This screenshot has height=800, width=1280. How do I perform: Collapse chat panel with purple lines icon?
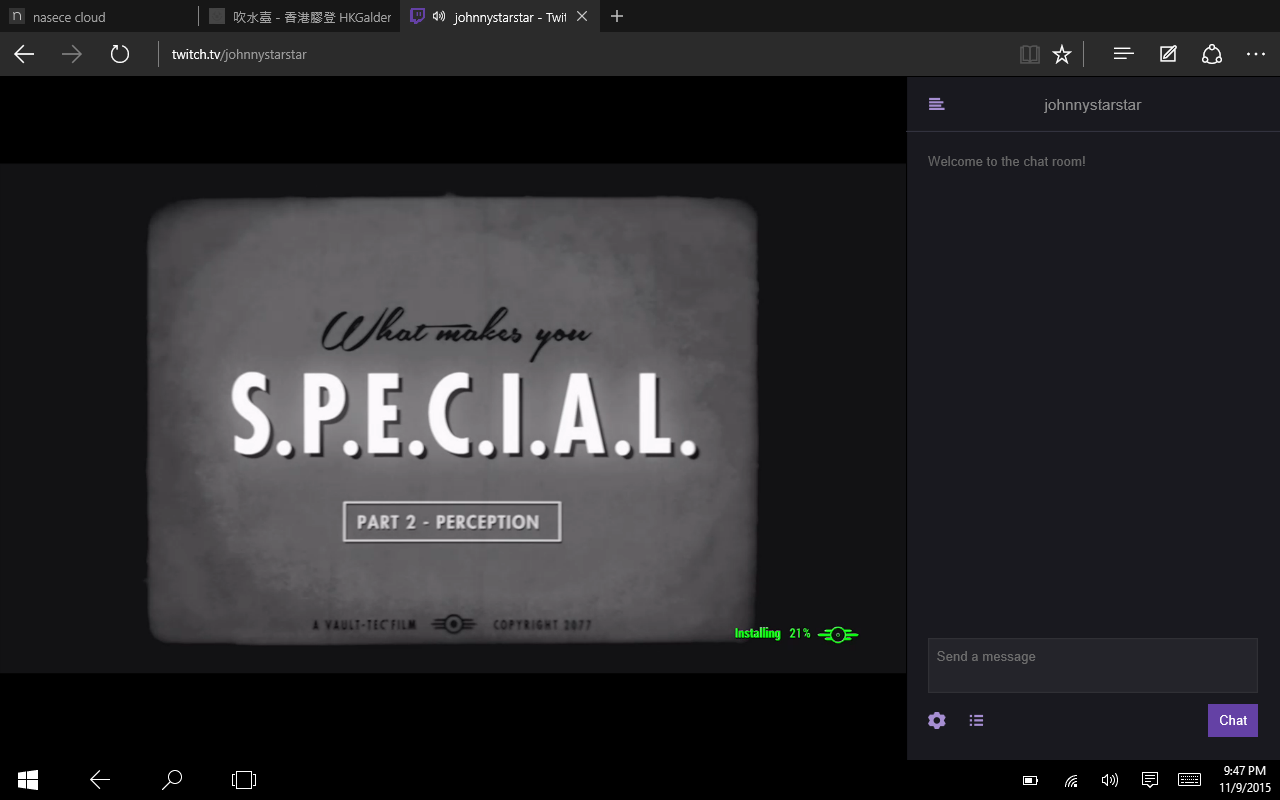coord(936,104)
